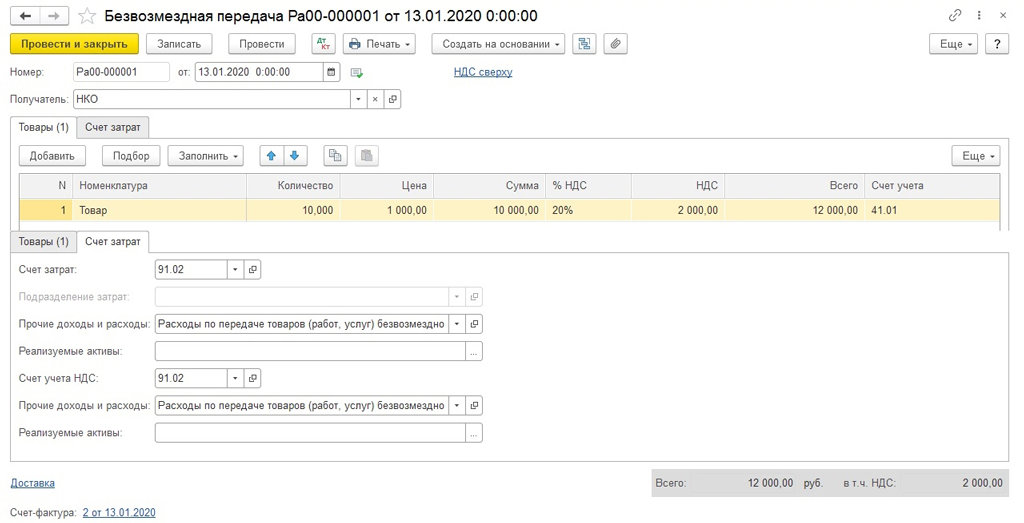Open the table's Еще menu
The width and height of the screenshot is (1024, 523).
tap(976, 155)
